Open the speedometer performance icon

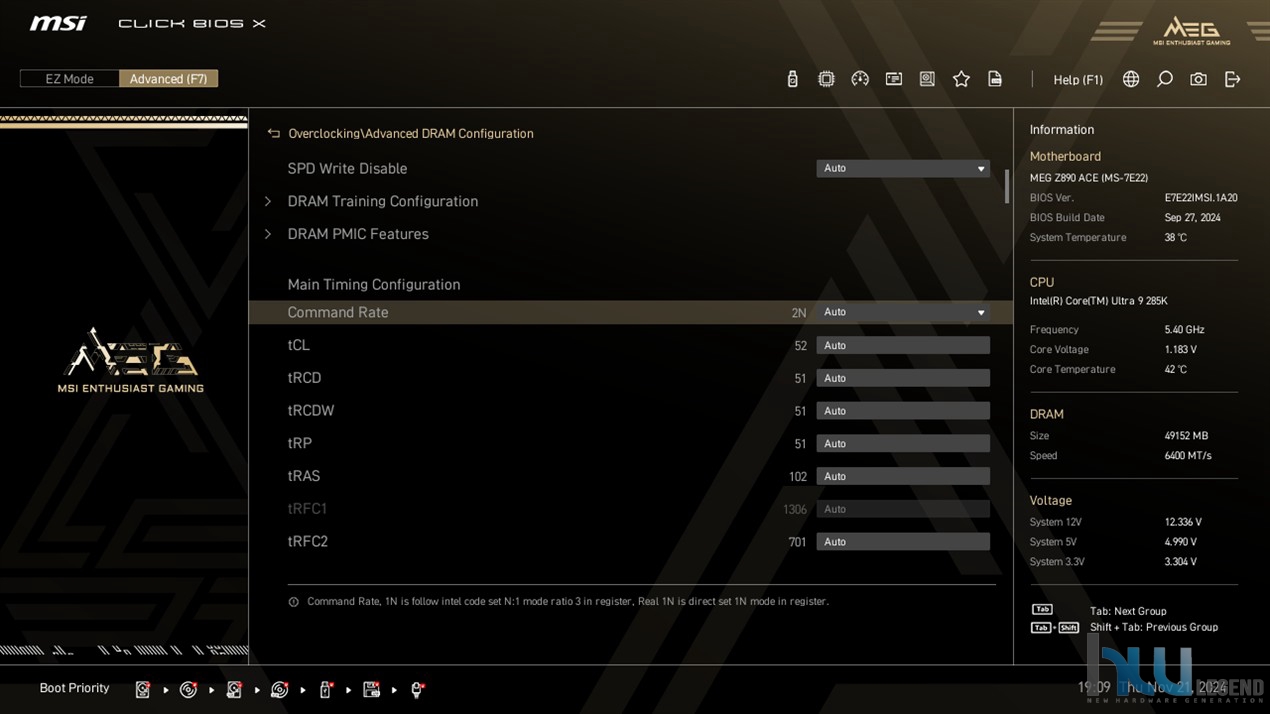860,79
